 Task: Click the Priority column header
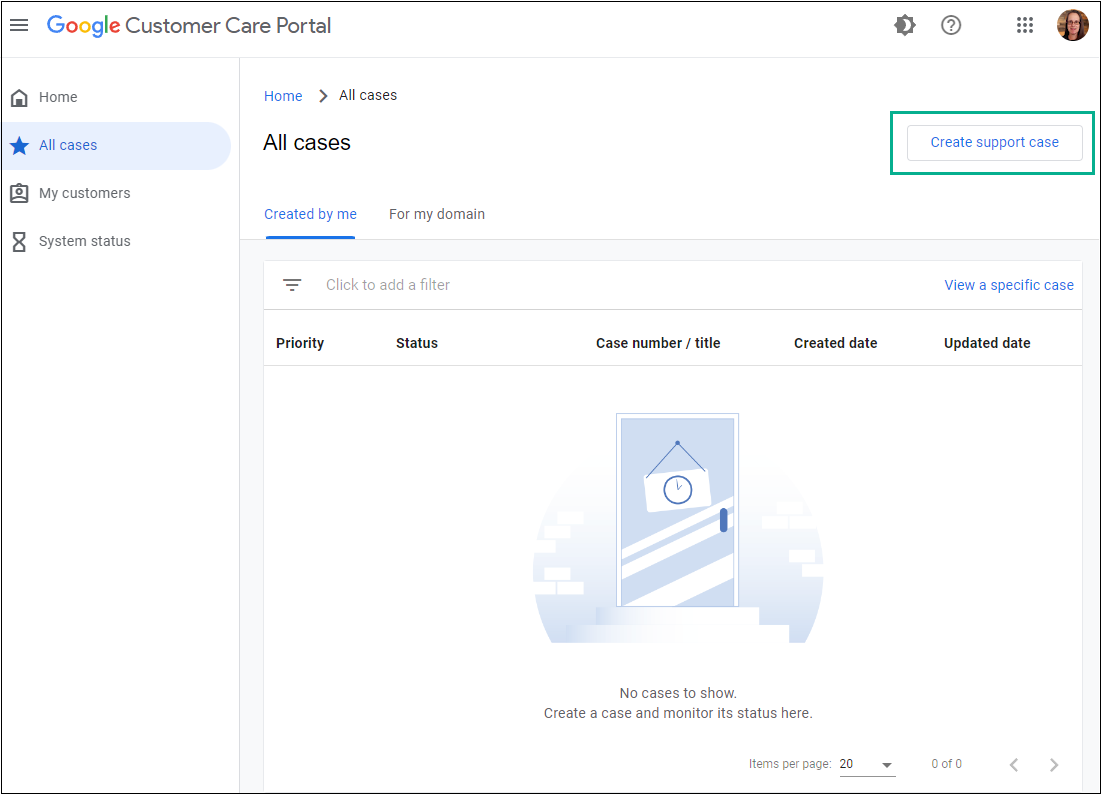click(x=300, y=343)
